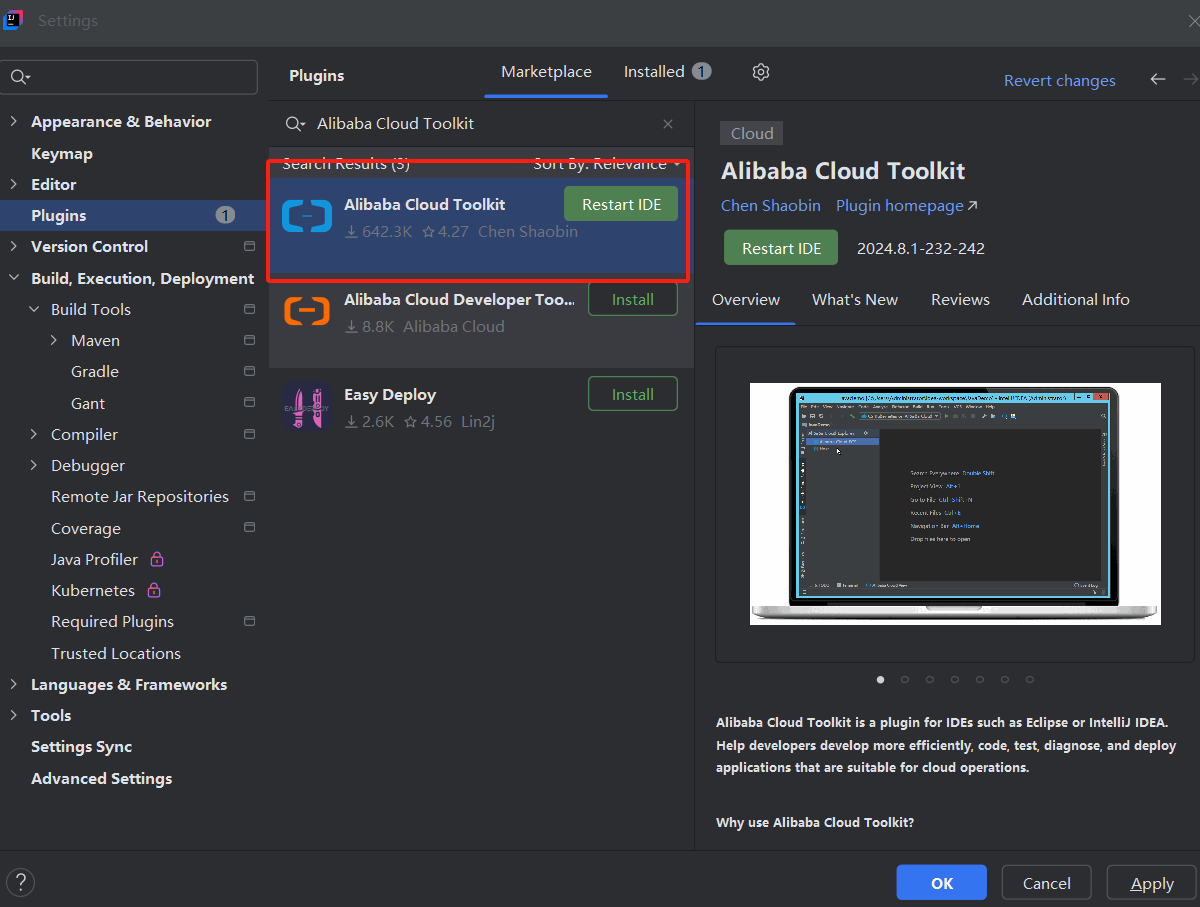The width and height of the screenshot is (1200, 907).
Task: Clear the plugin search text with X
Action: pyautogui.click(x=668, y=124)
